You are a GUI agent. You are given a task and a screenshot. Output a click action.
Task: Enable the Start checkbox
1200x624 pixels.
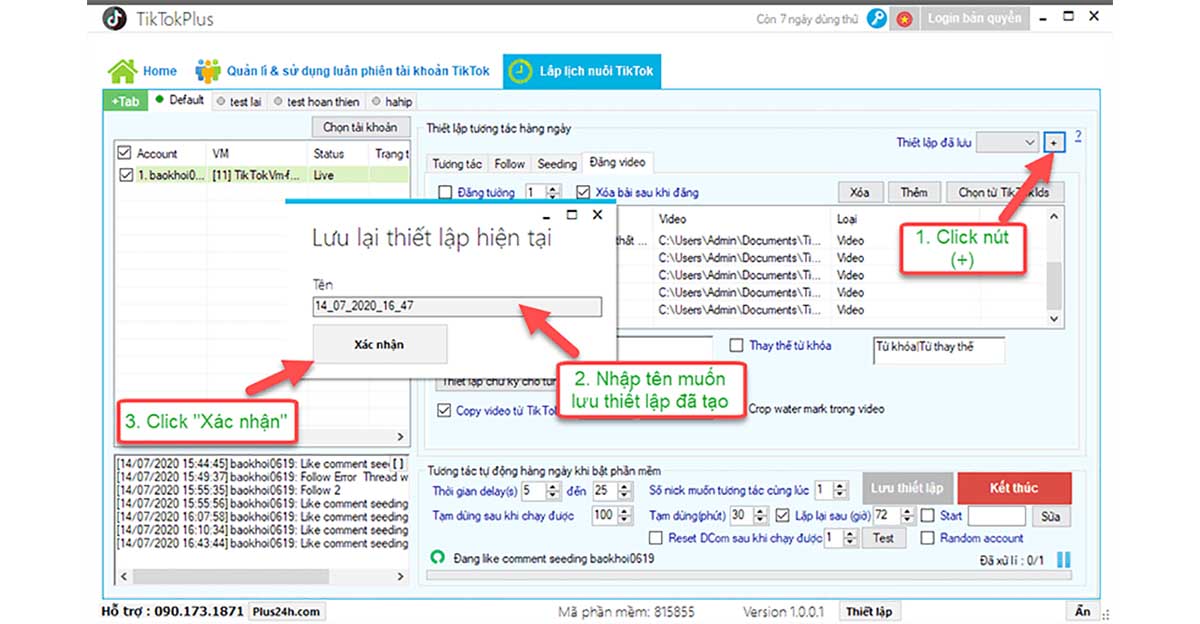(x=927, y=516)
